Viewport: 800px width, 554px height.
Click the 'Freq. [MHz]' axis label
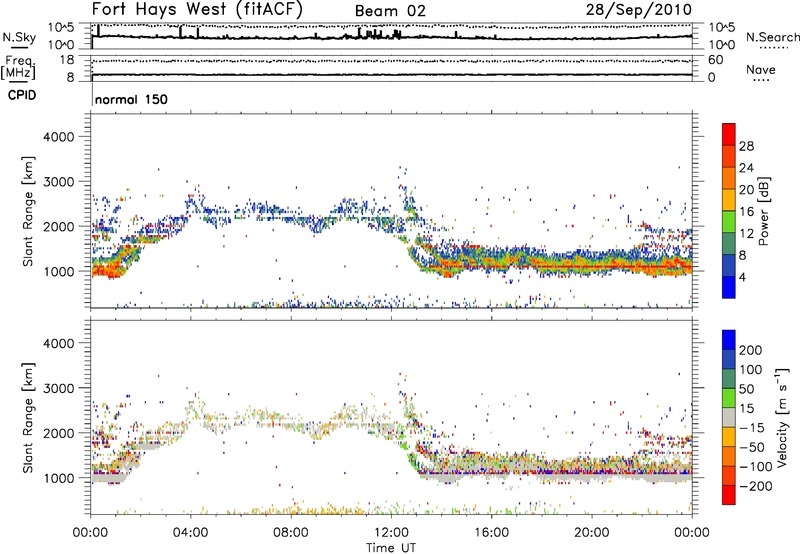point(19,67)
